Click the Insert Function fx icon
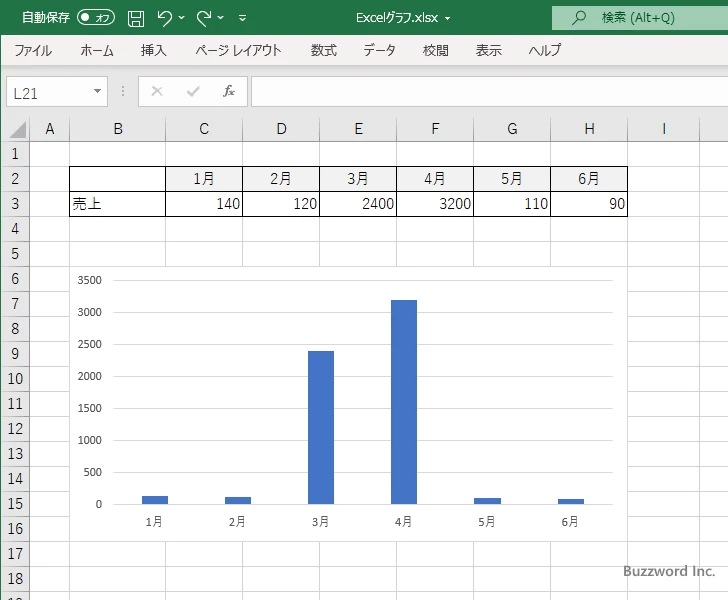 pos(229,91)
